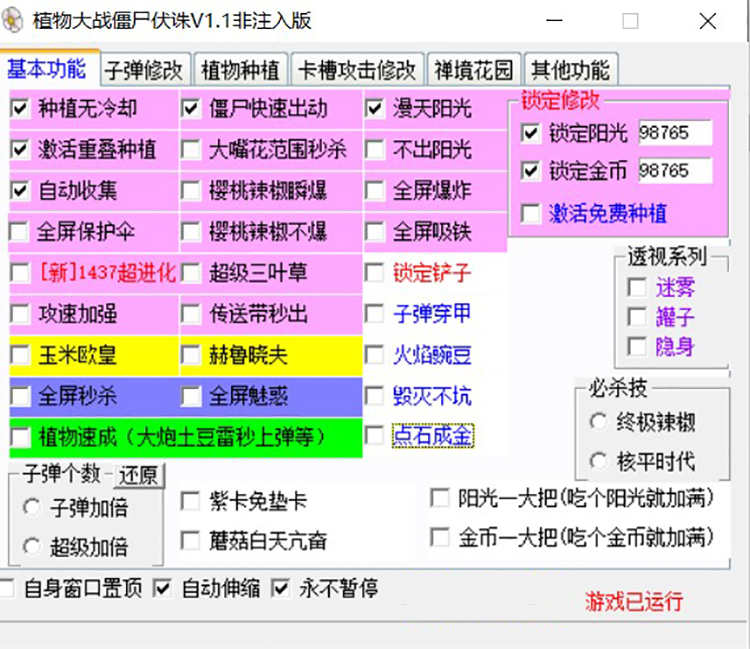750x649 pixels.
Task: Enable 不出阳光 checkbox
Action: [x=375, y=149]
